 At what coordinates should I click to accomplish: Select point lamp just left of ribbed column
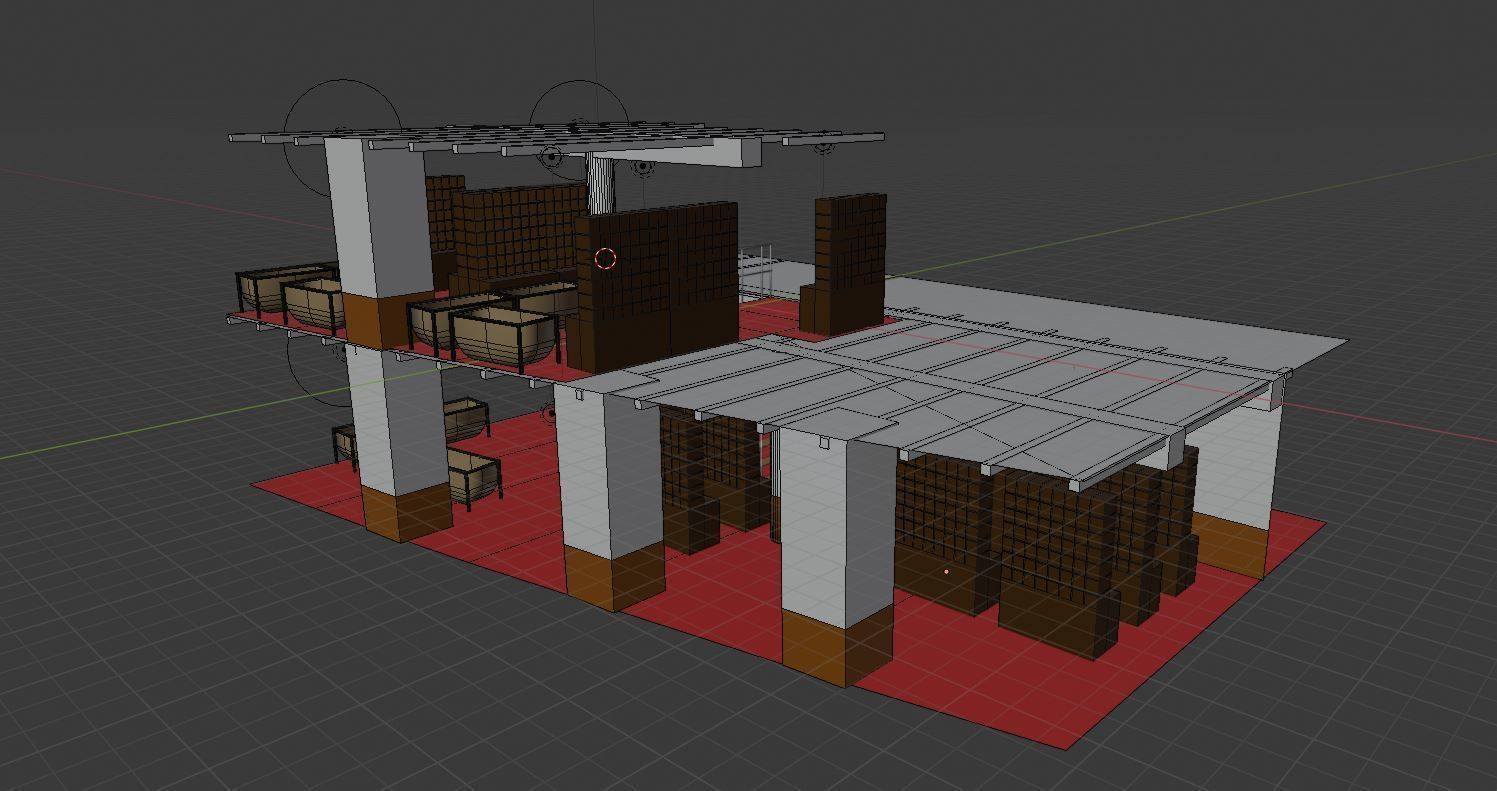point(551,156)
